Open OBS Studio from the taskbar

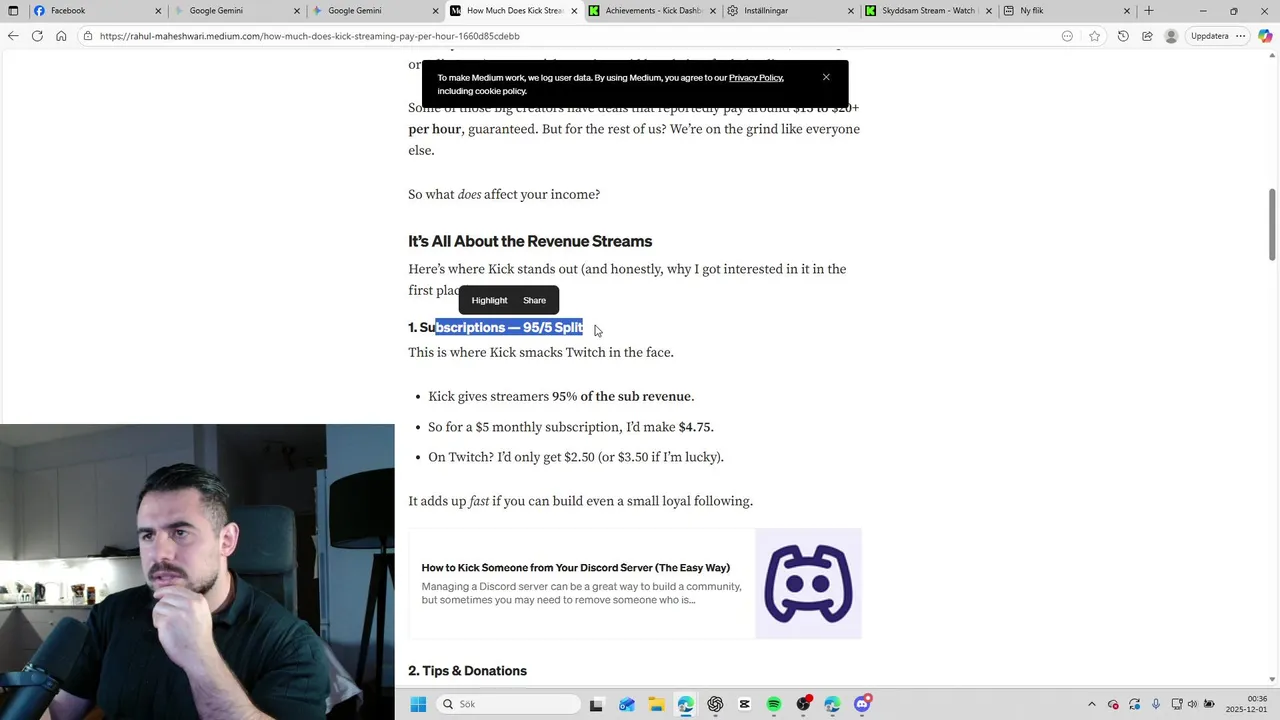click(x=803, y=704)
